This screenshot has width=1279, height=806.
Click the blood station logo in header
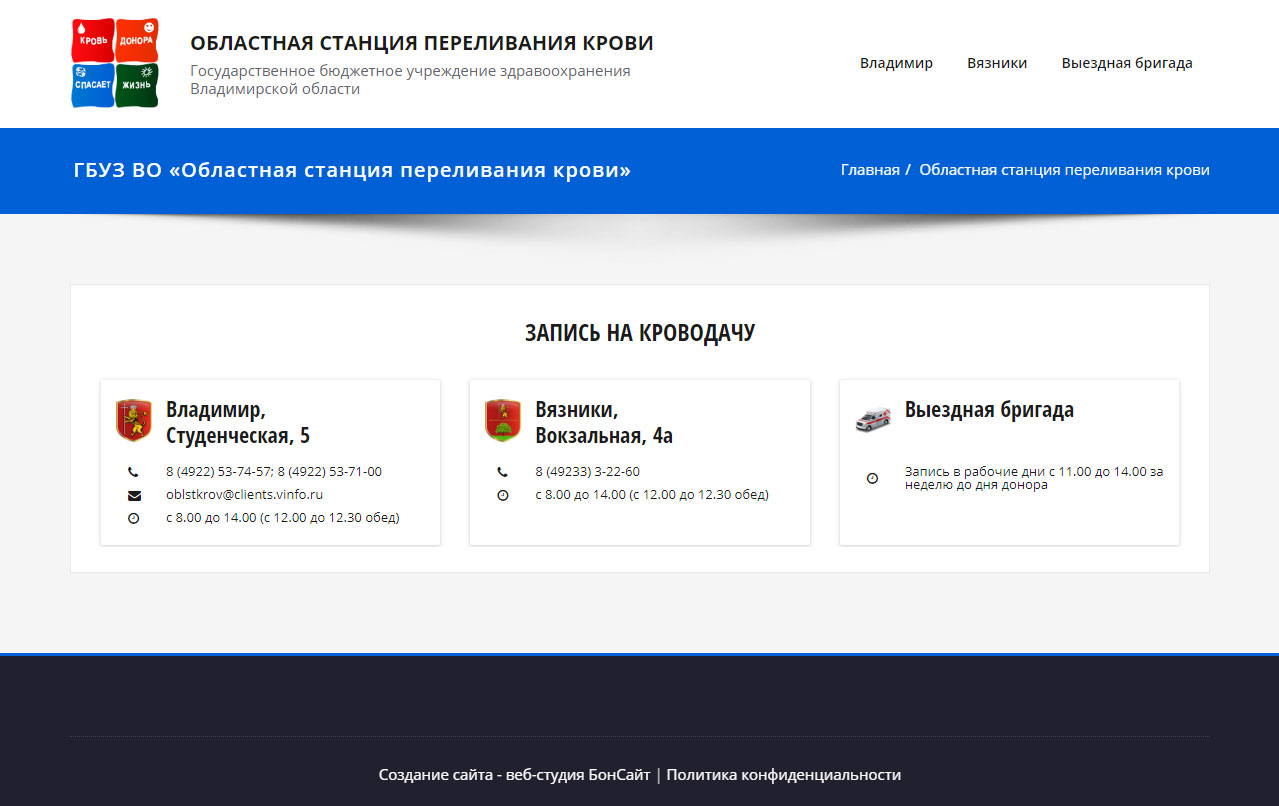pyautogui.click(x=115, y=63)
